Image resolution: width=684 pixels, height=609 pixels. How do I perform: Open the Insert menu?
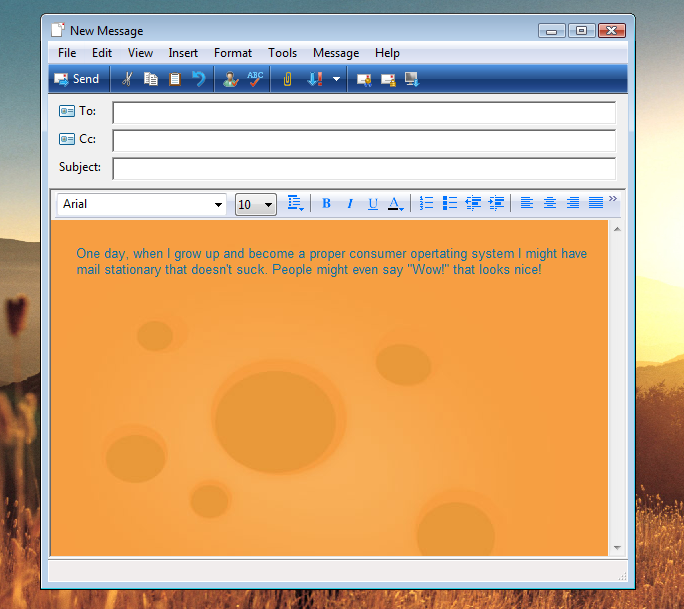[183, 53]
